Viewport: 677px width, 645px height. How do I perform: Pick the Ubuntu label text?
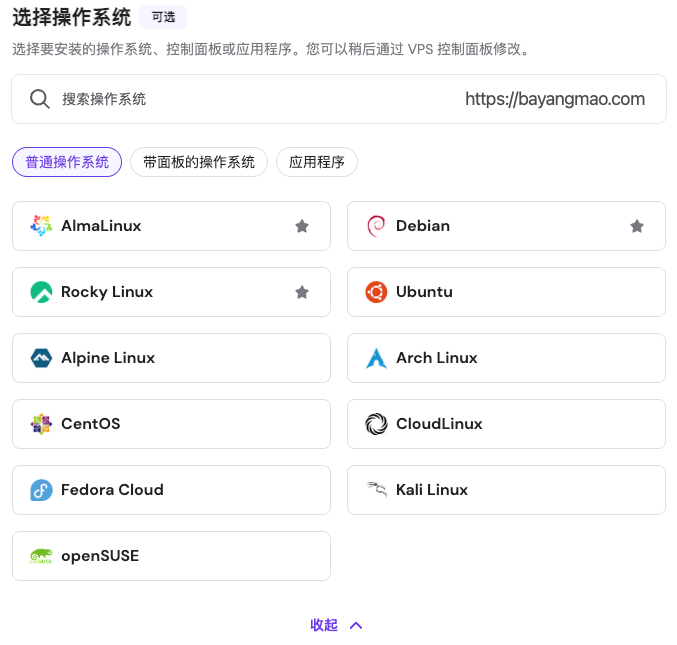pos(424,292)
